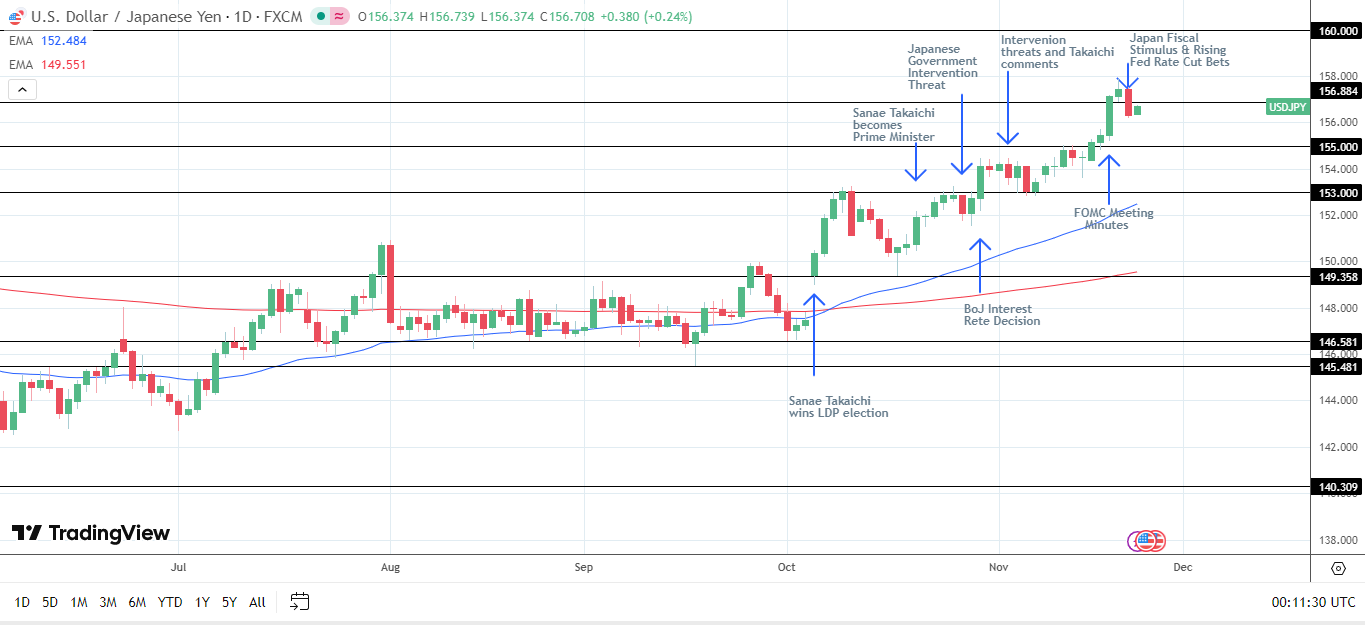Image resolution: width=1365 pixels, height=625 pixels.
Task: Open the USDJPY label on the price scale
Action: (x=1286, y=107)
